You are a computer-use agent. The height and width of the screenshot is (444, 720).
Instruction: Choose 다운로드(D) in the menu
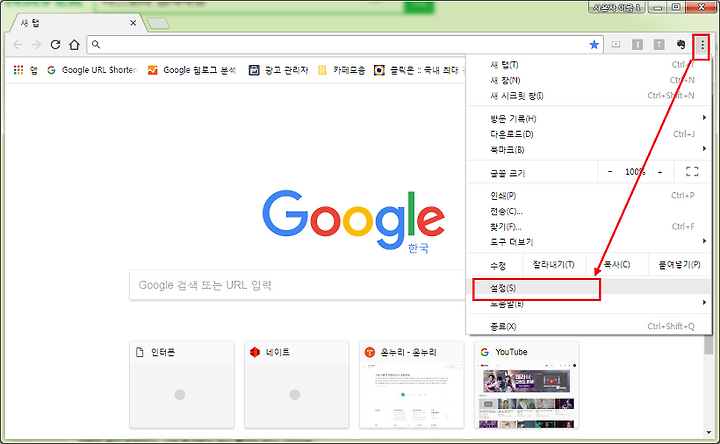pos(589,134)
